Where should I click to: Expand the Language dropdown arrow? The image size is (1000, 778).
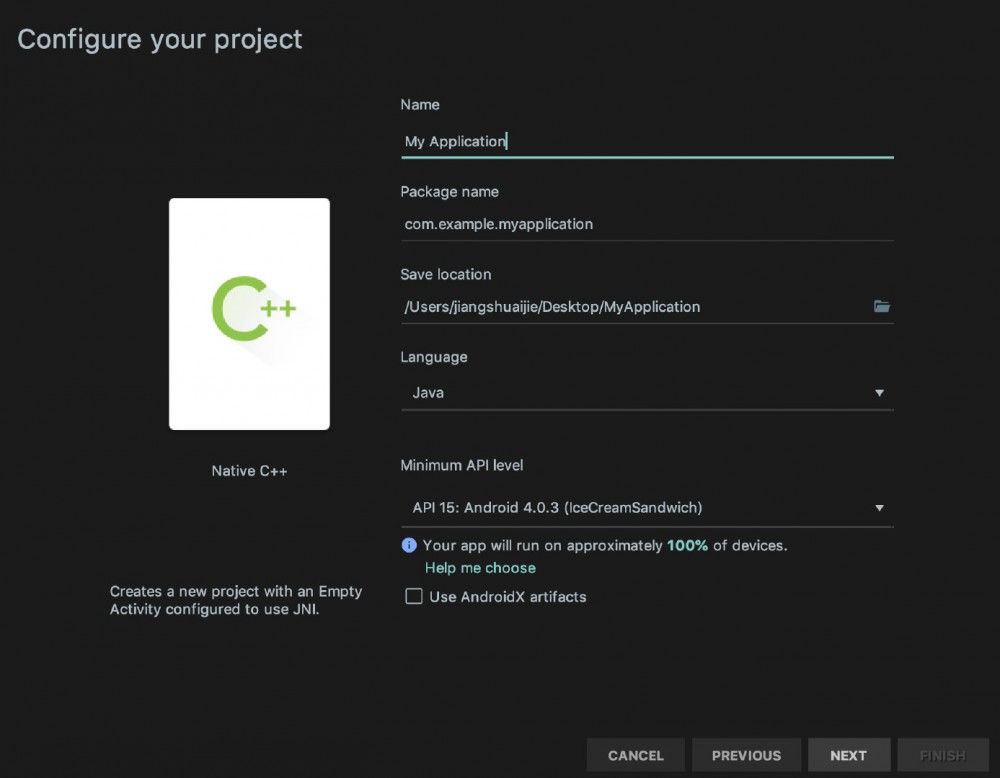coord(879,393)
